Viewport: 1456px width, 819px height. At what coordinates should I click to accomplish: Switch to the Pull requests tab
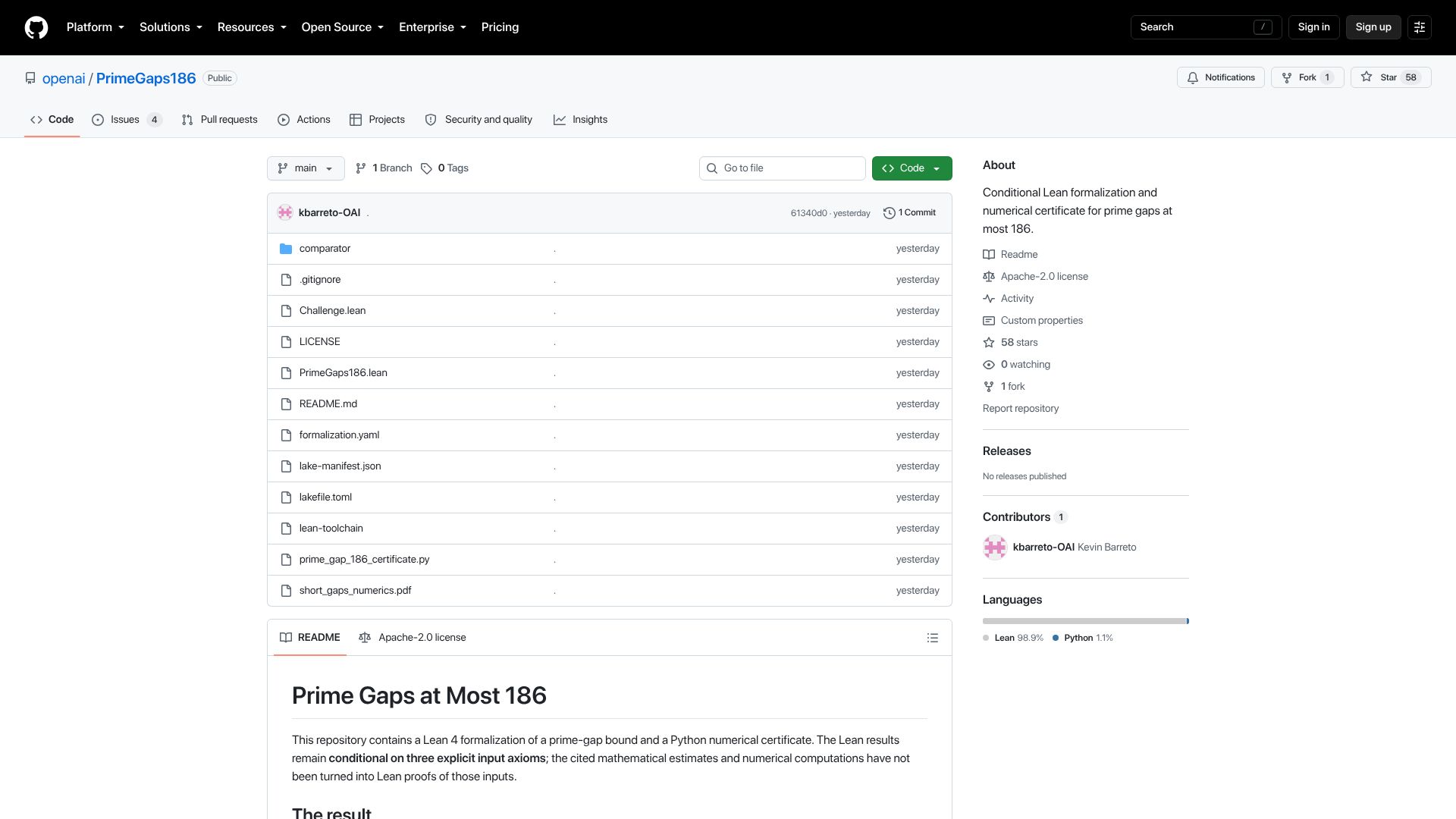[220, 120]
